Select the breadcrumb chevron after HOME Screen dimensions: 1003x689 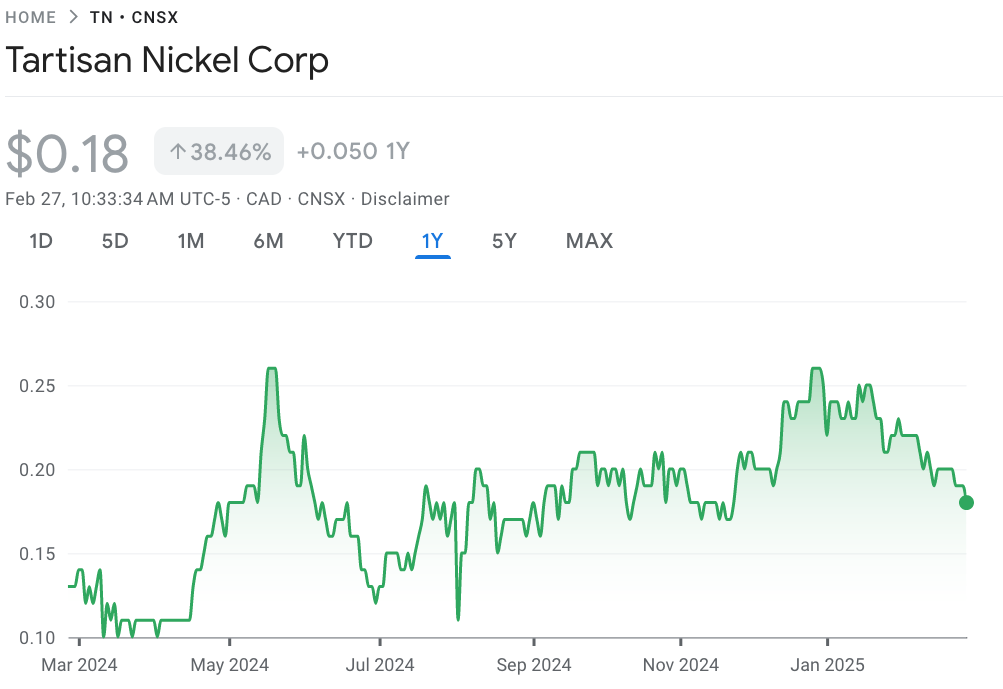[x=74, y=17]
